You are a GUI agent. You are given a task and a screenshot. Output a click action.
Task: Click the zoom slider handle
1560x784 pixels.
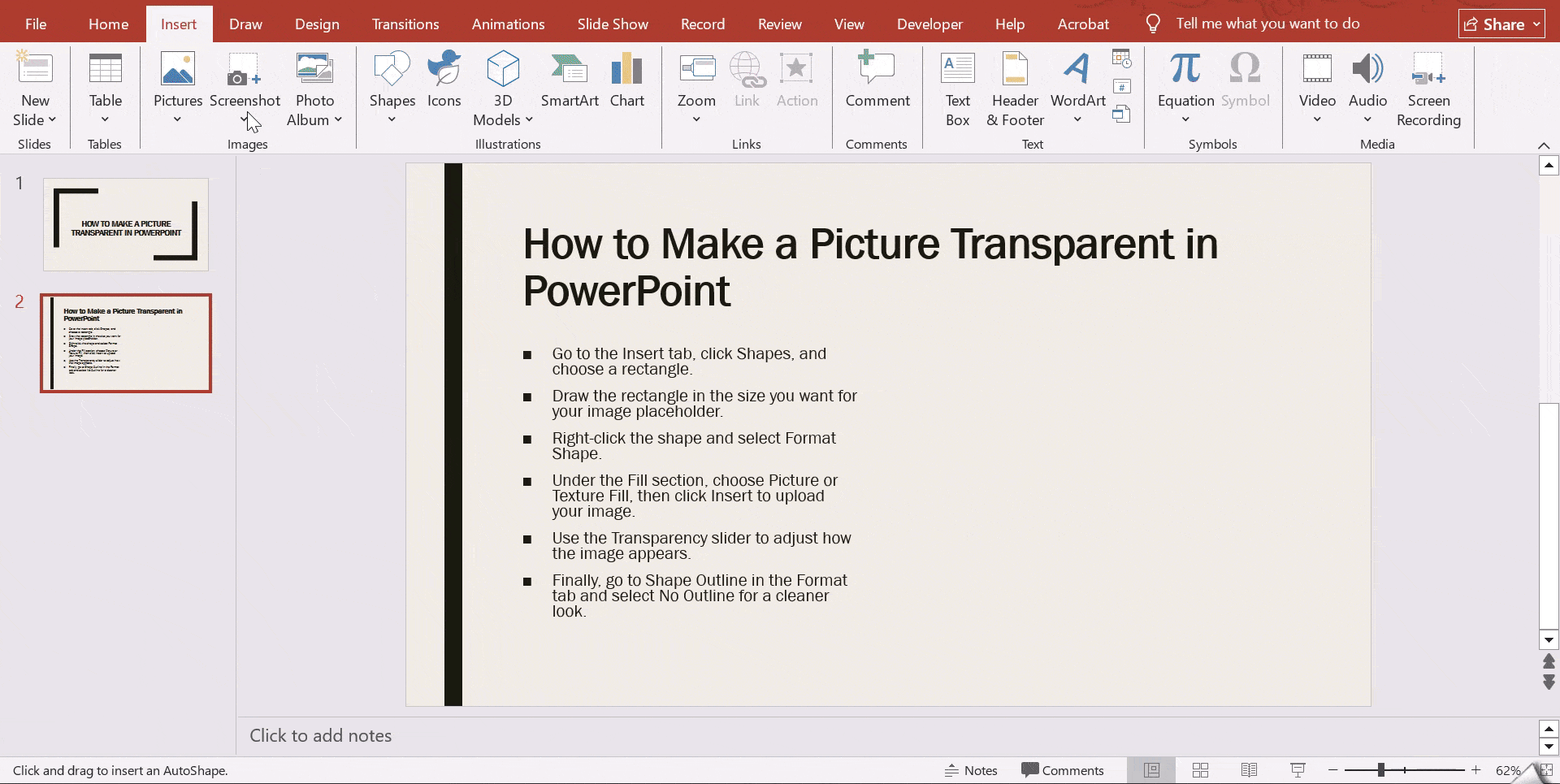tap(1380, 770)
